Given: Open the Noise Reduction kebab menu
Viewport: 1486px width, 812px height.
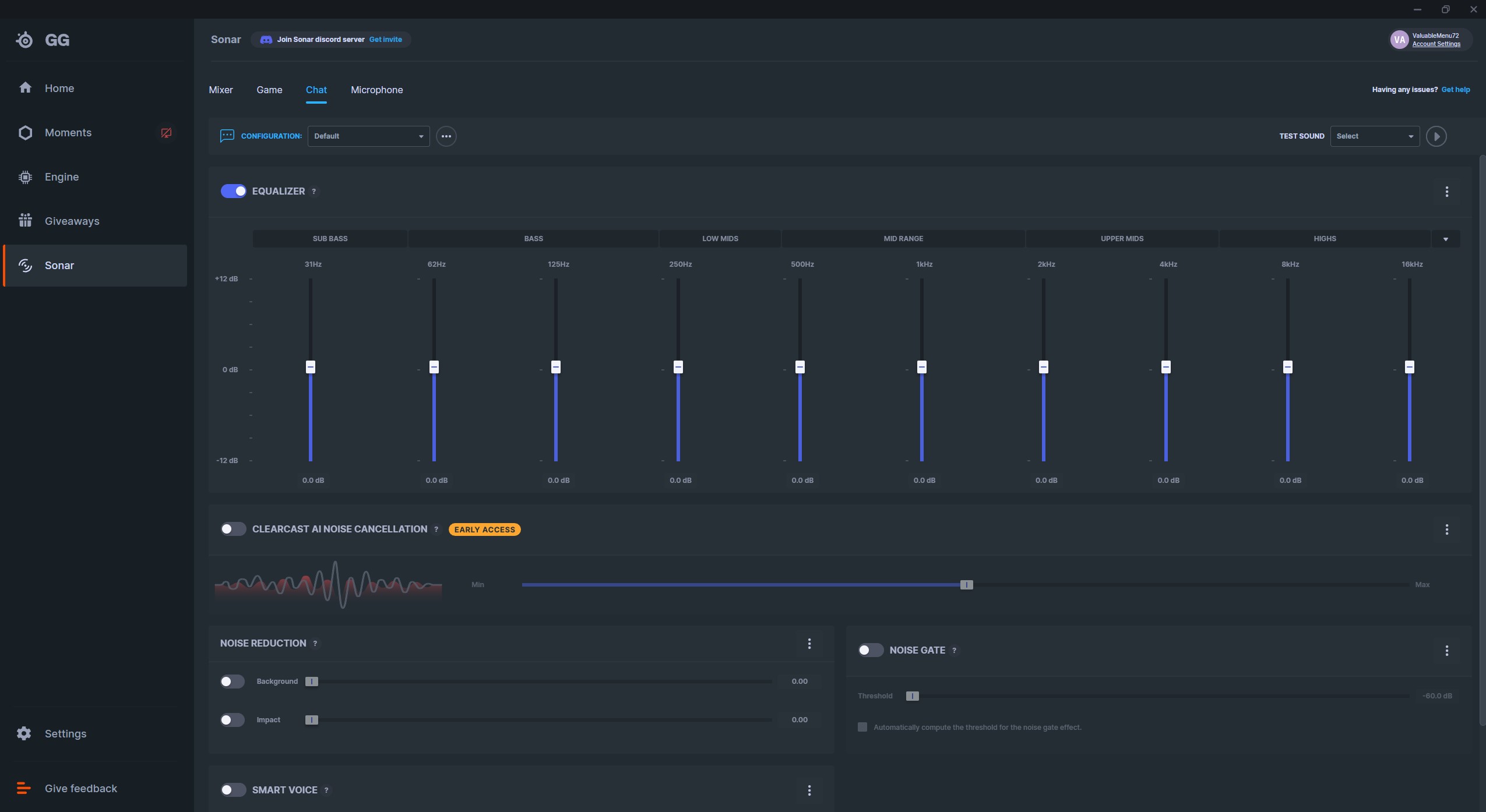Looking at the screenshot, I should (x=809, y=644).
